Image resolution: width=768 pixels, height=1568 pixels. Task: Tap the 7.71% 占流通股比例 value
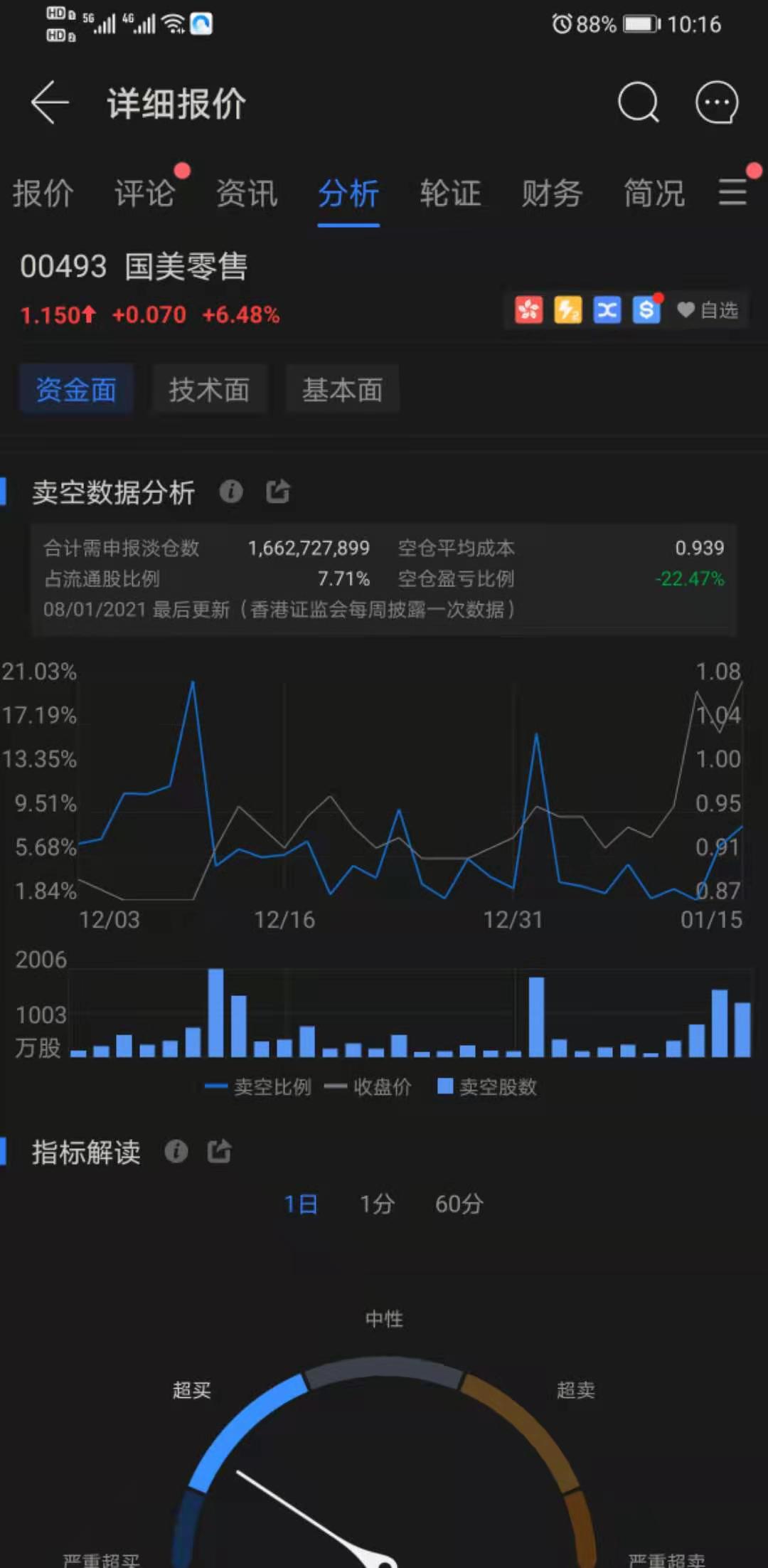point(343,579)
